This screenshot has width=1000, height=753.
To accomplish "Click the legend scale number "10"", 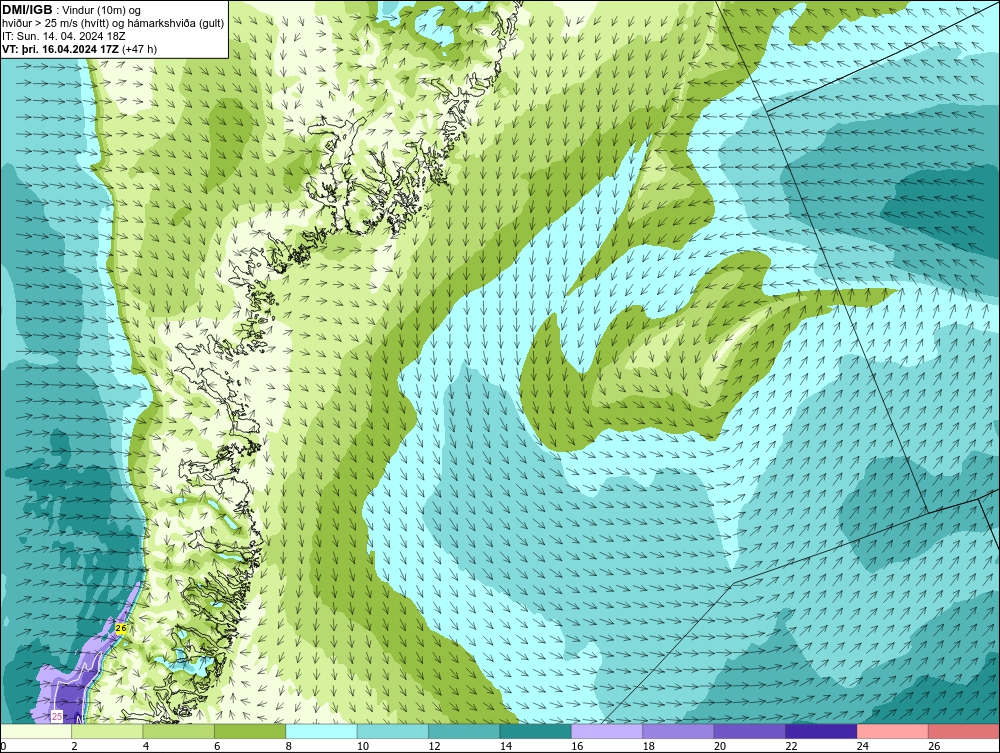I will coord(363,746).
